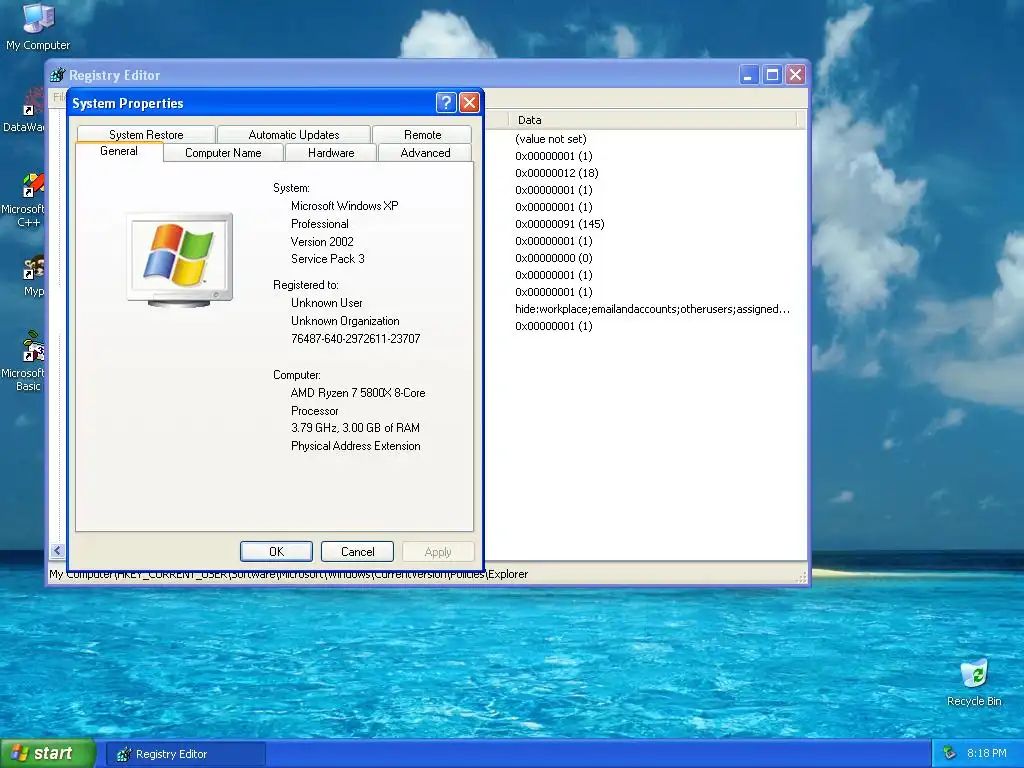Click the product ID 76487-640-2972611-23707
This screenshot has width=1024, height=768.
click(355, 338)
